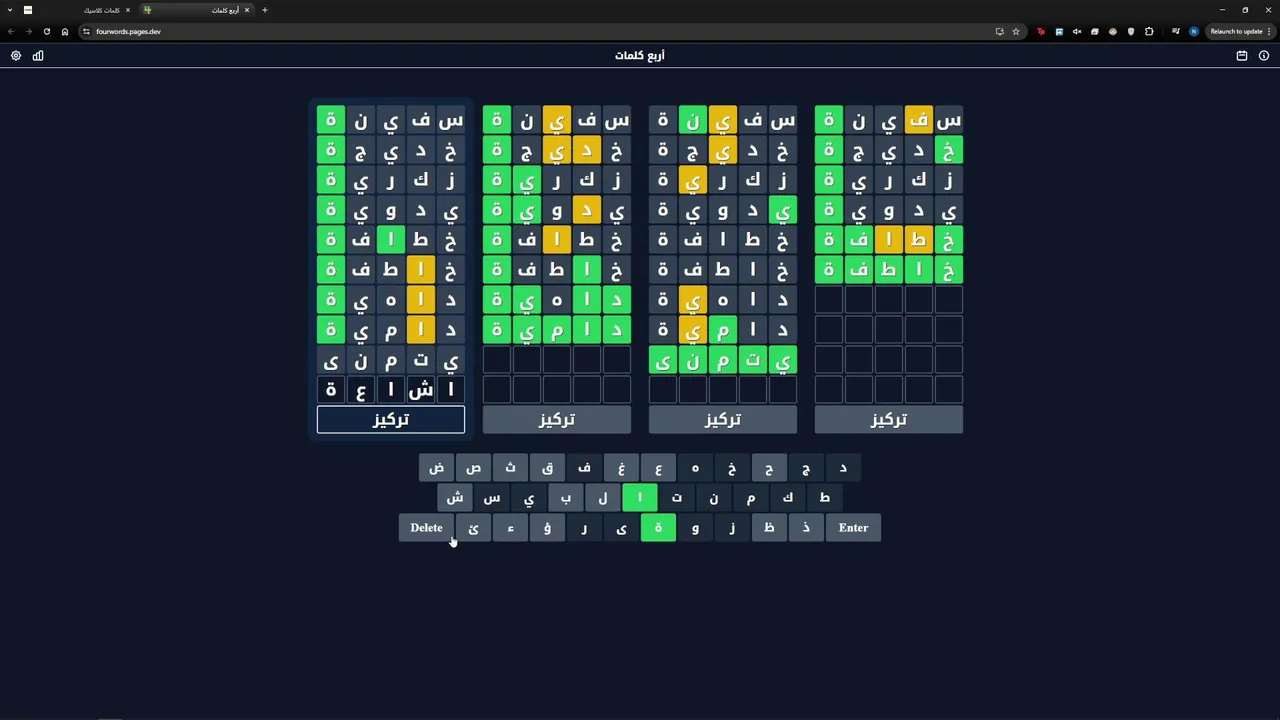
Task: Switch to the كلمات كلاسيك tab
Action: click(x=78, y=10)
